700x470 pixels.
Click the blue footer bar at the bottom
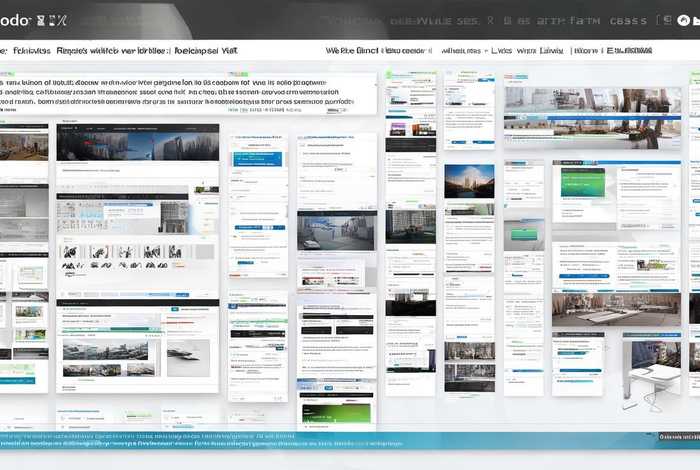click(350, 440)
